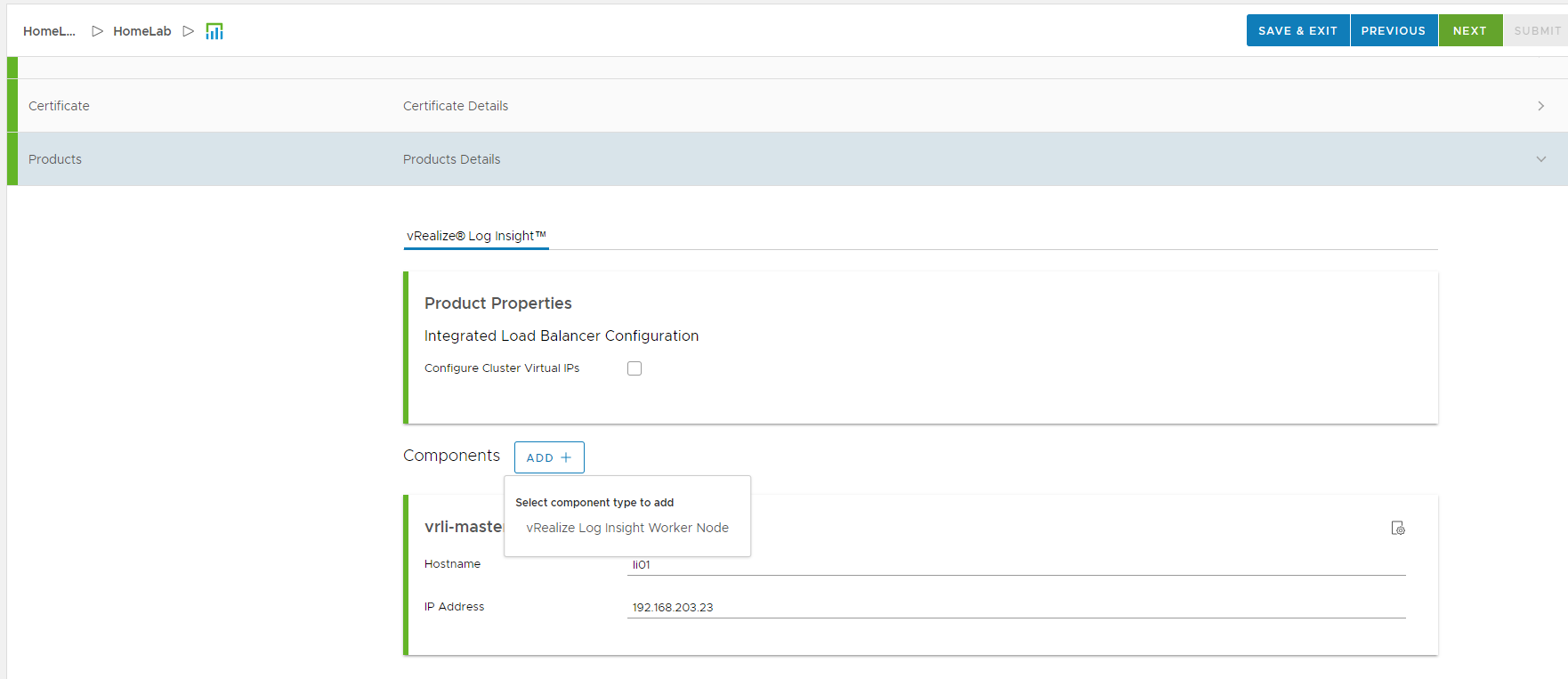Click the ADD components button

(x=548, y=457)
